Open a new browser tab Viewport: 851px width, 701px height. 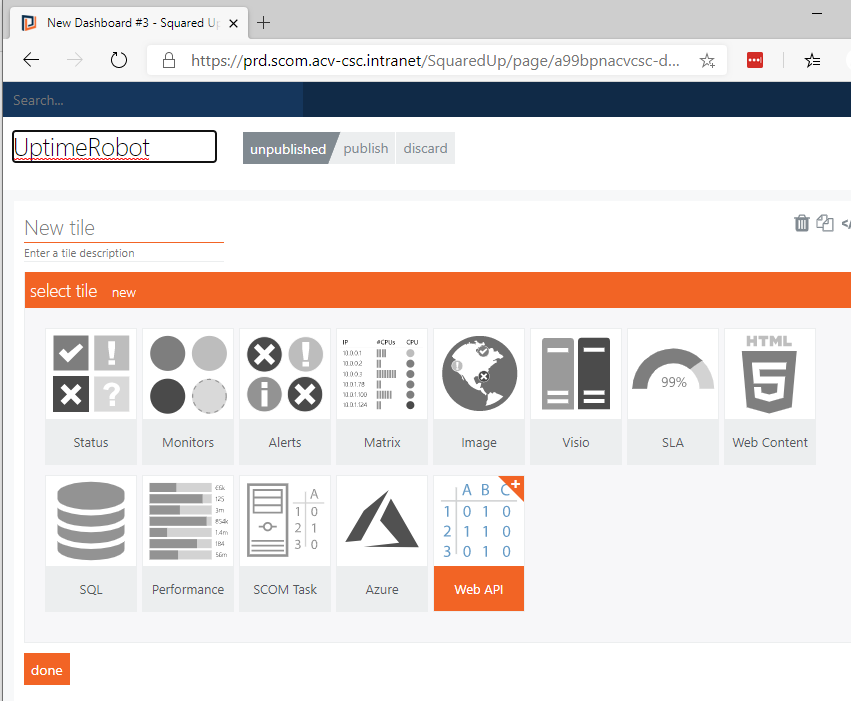263,23
